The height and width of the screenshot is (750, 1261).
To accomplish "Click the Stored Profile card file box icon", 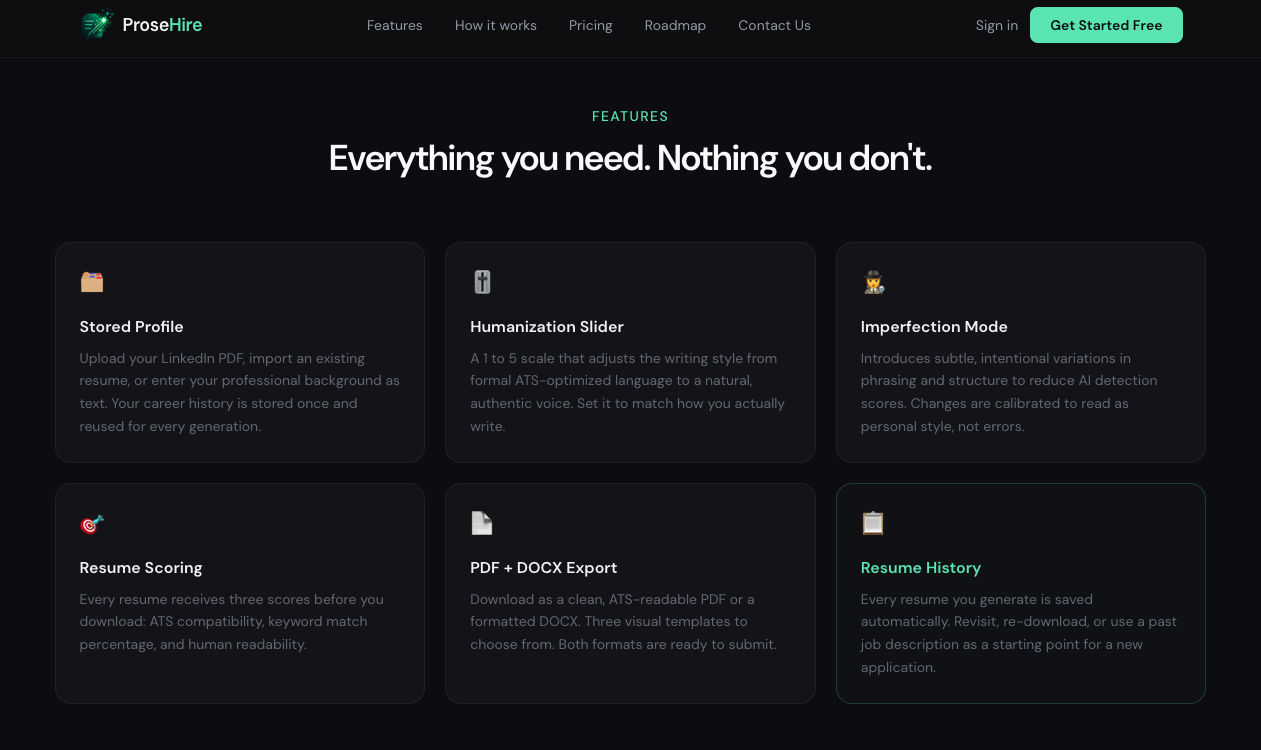I will click(x=92, y=282).
